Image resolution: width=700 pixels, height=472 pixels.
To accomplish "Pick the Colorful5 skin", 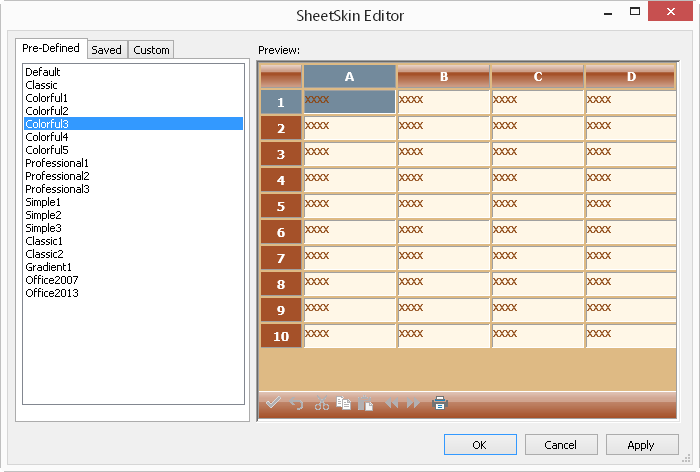I will point(133,150).
